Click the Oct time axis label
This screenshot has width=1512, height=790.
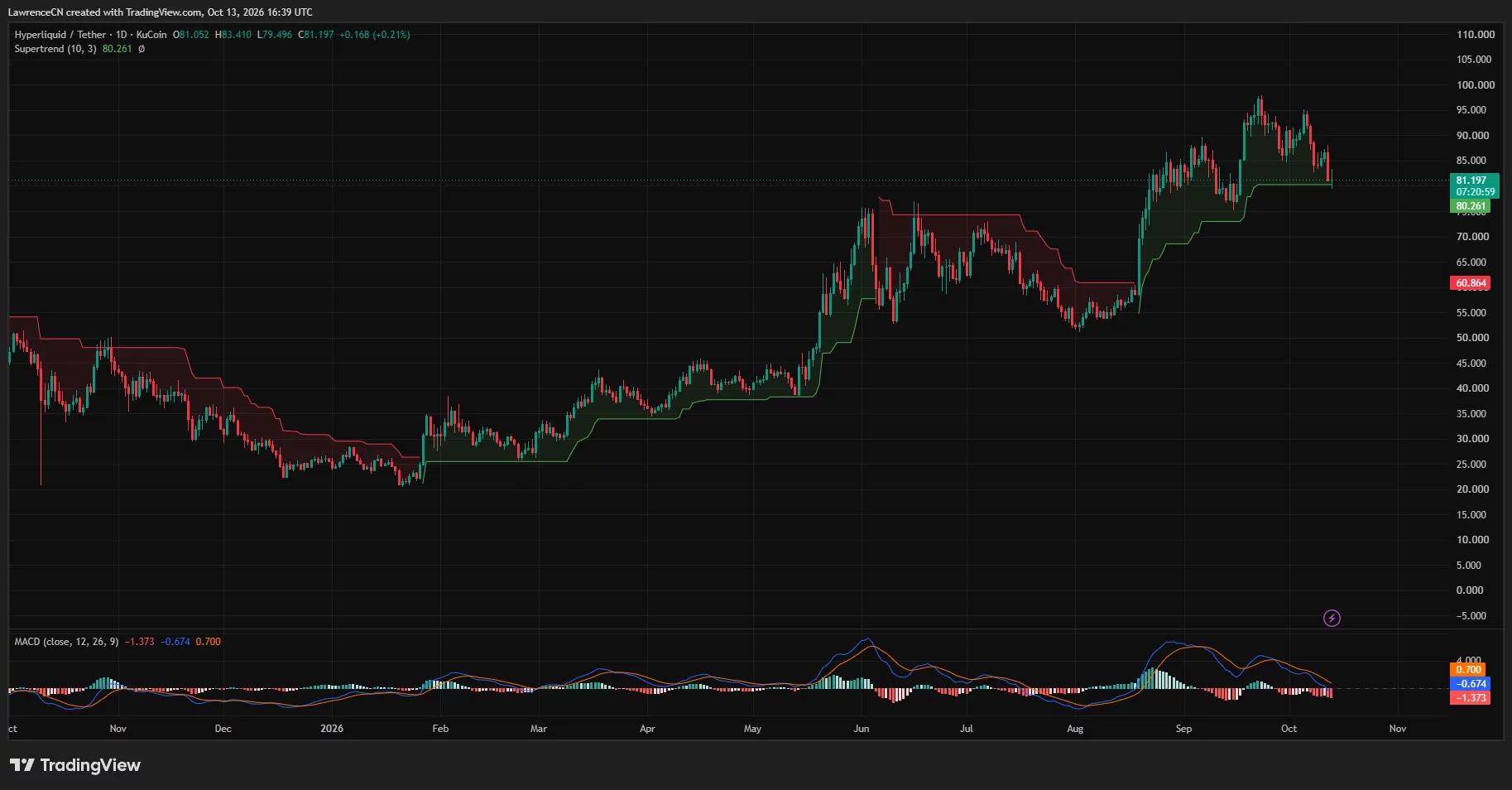coord(1289,729)
